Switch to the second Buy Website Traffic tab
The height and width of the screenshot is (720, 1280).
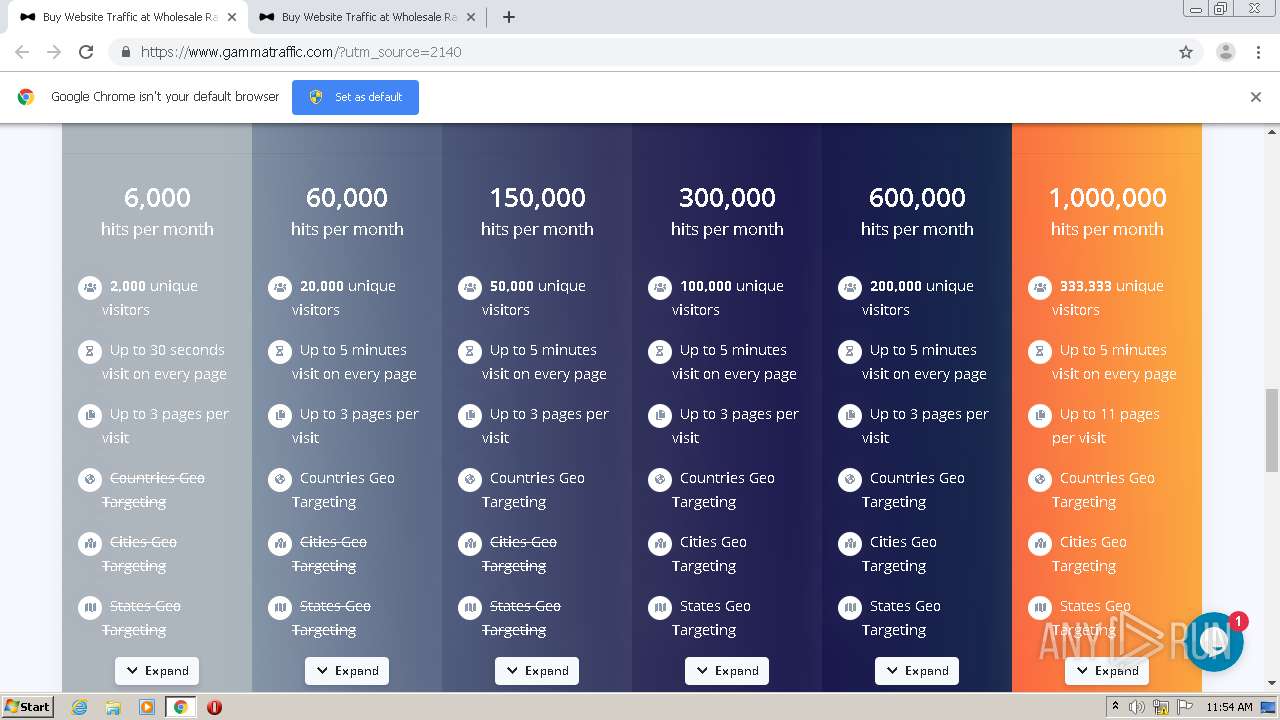(367, 17)
